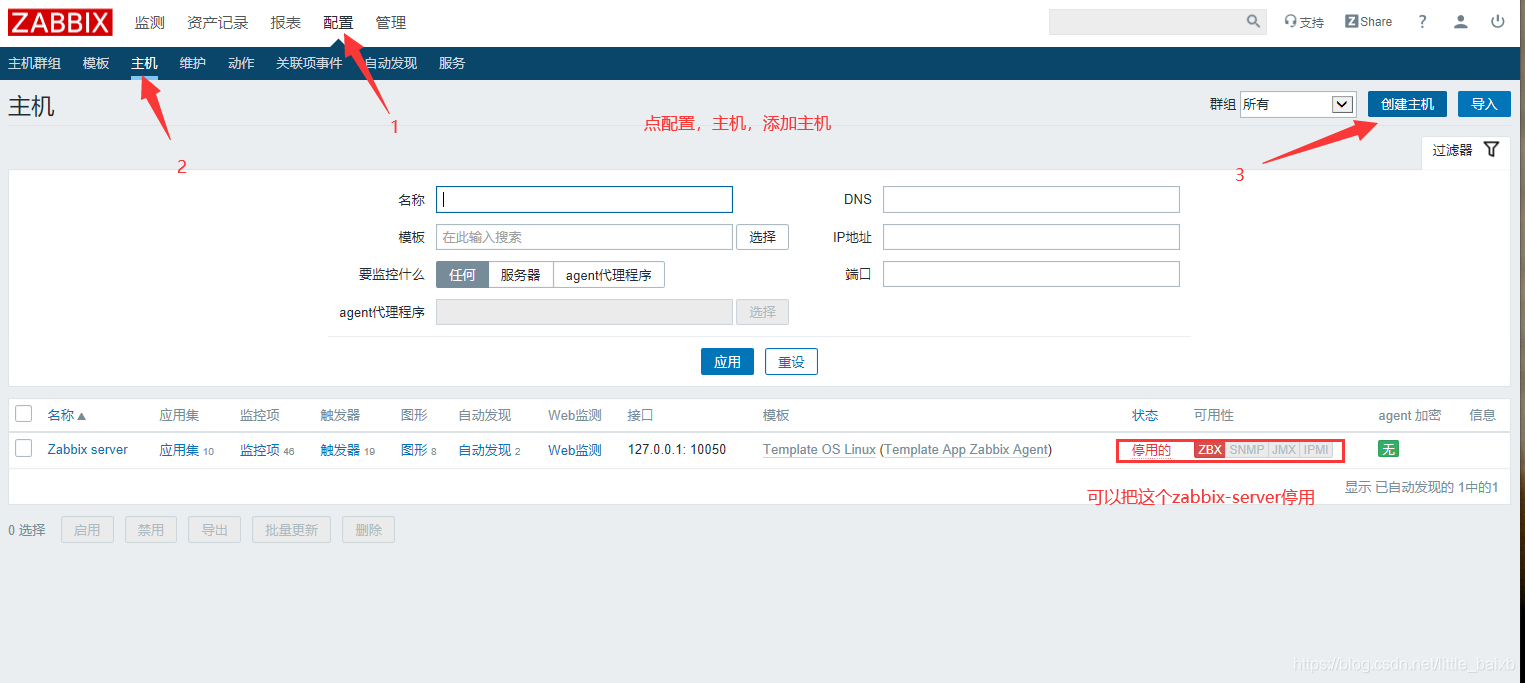Click the 重设 filter button
This screenshot has width=1525, height=683.
791,362
